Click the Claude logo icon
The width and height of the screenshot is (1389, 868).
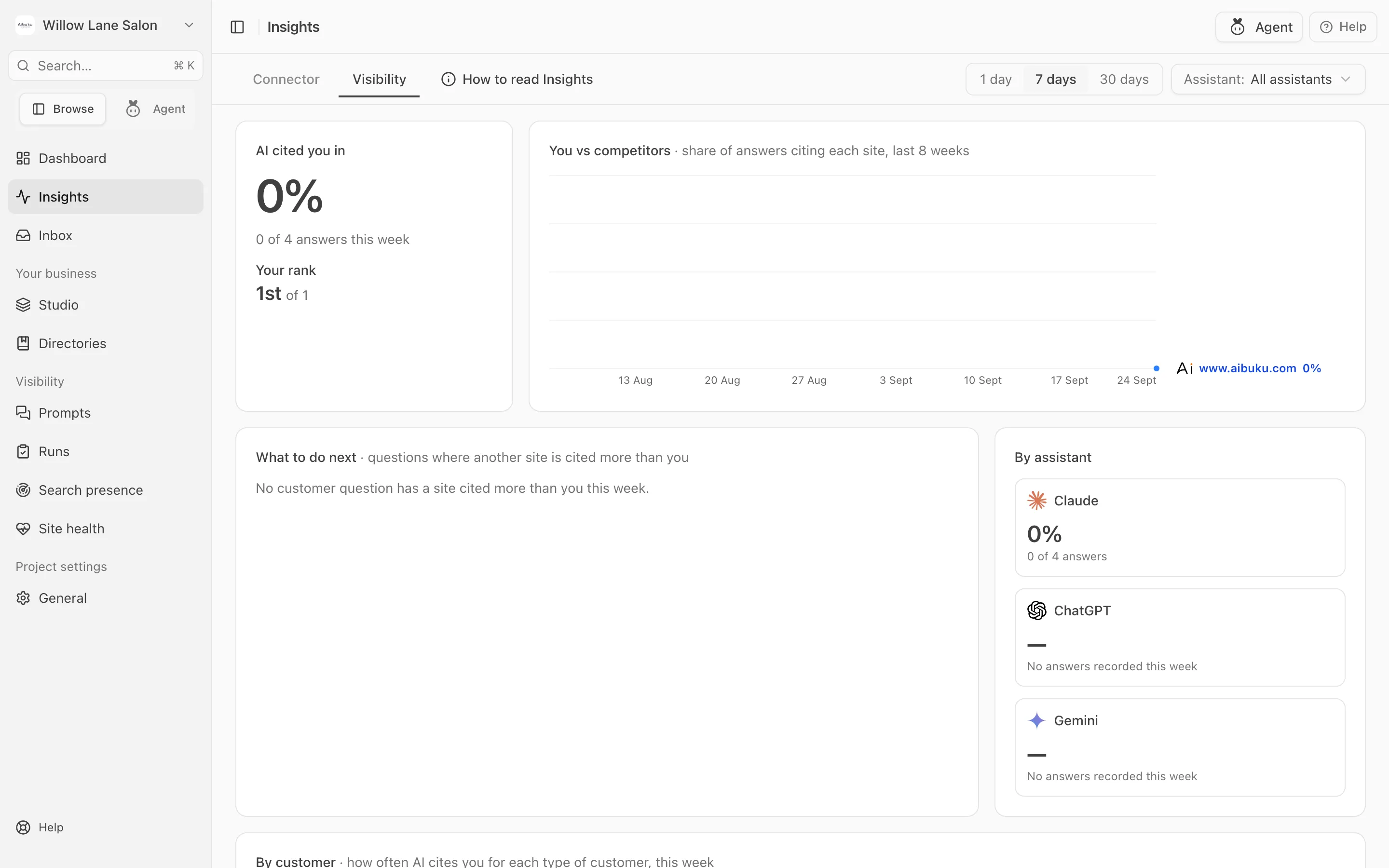(1036, 501)
